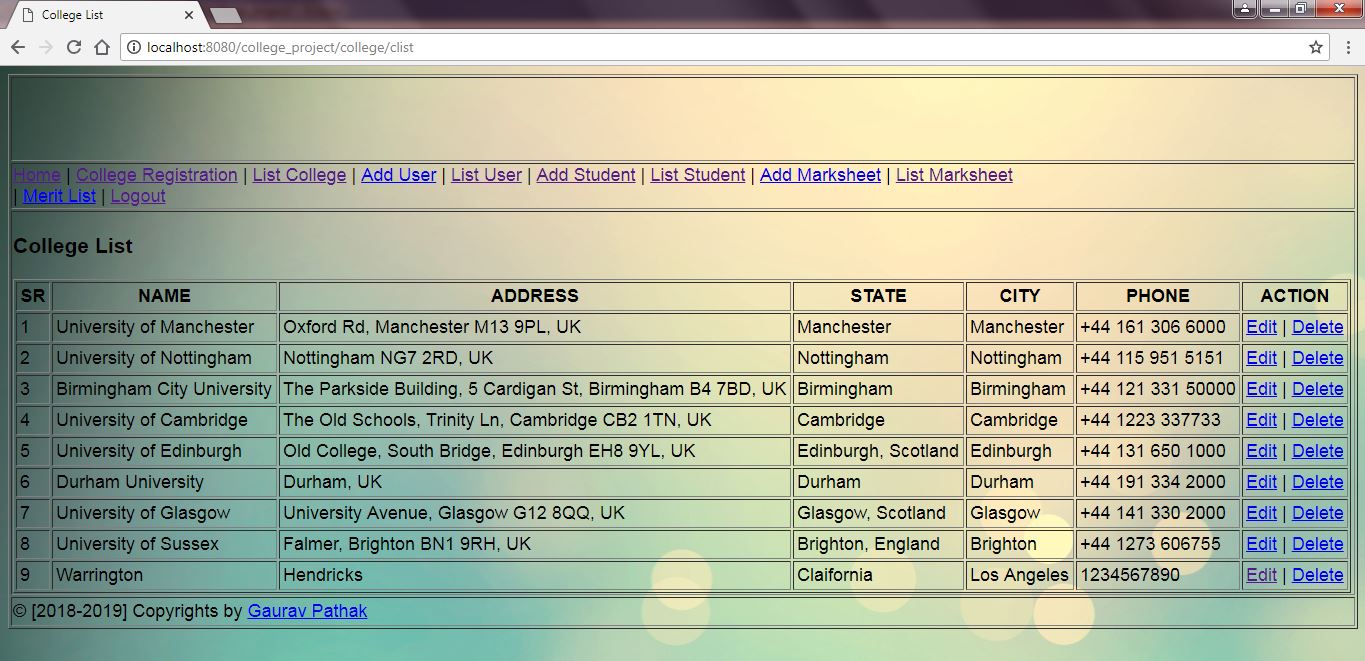Click the browser profile icon at top right
The image size is (1365, 661).
point(1243,9)
